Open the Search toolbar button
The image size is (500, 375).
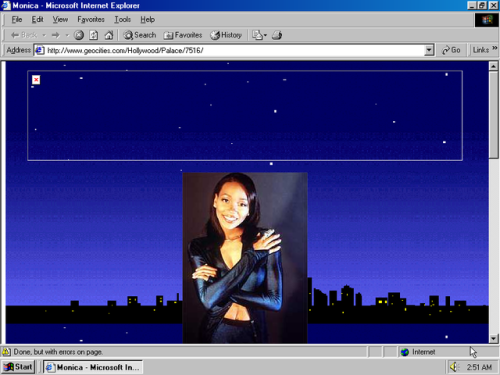click(140, 35)
